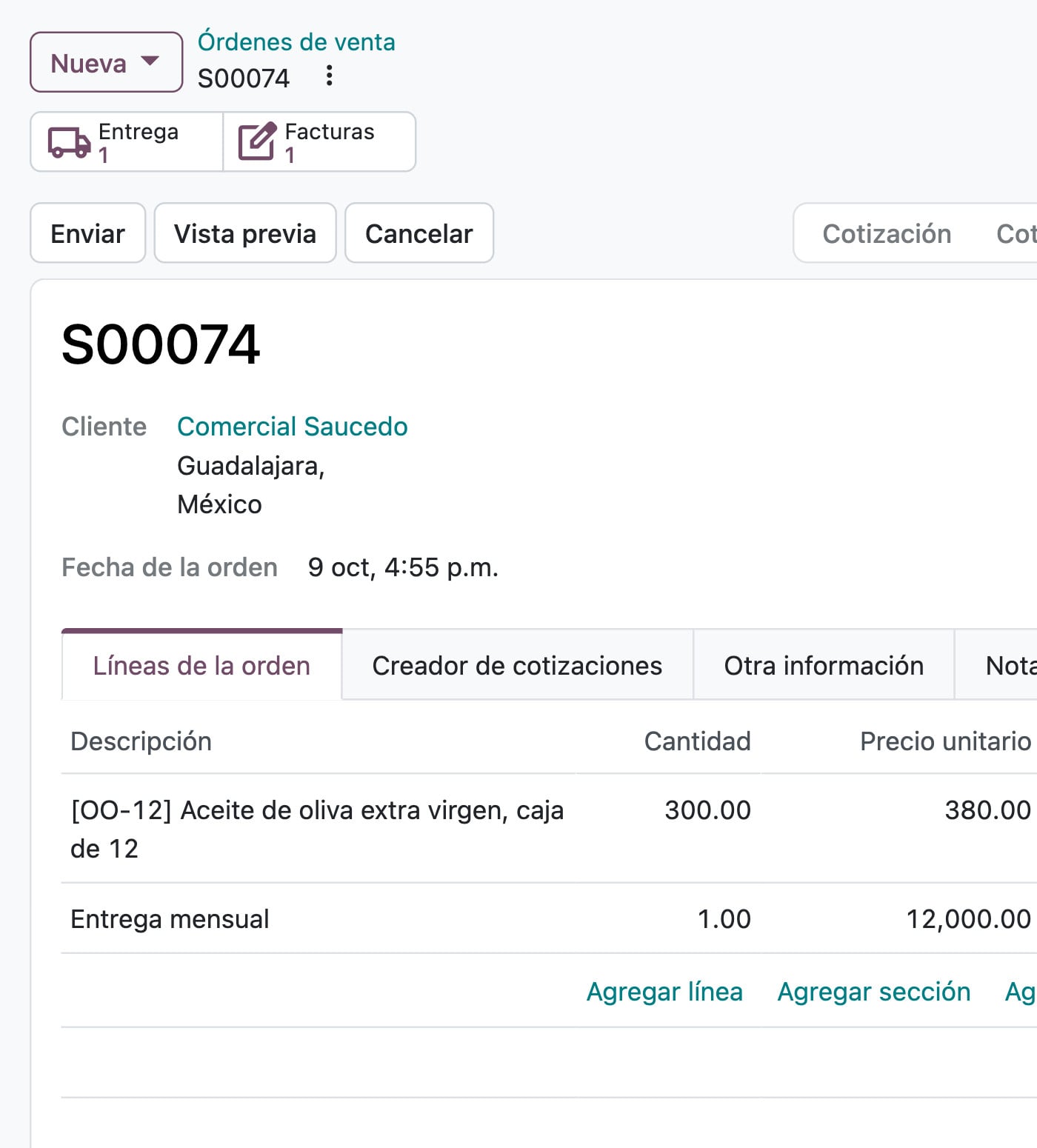The width and height of the screenshot is (1037, 1148).
Task: Open the Entrega smart button
Action: [x=127, y=141]
